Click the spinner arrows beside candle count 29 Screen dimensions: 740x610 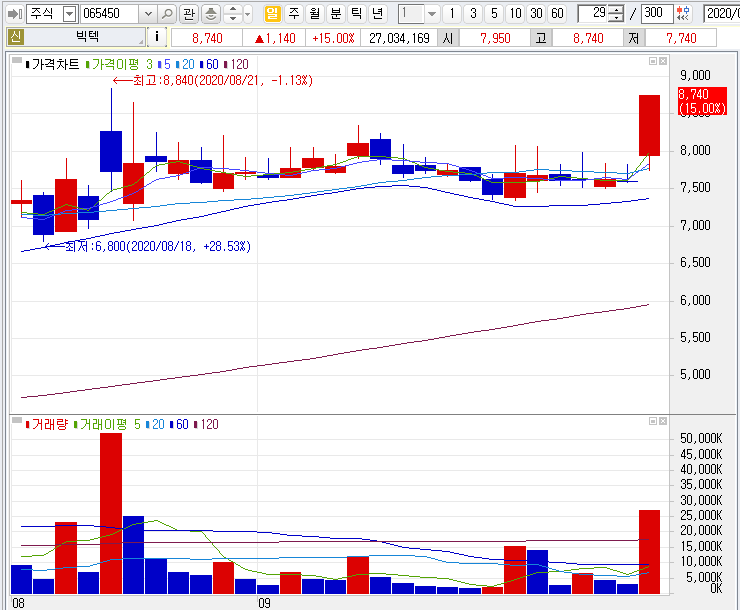point(615,14)
